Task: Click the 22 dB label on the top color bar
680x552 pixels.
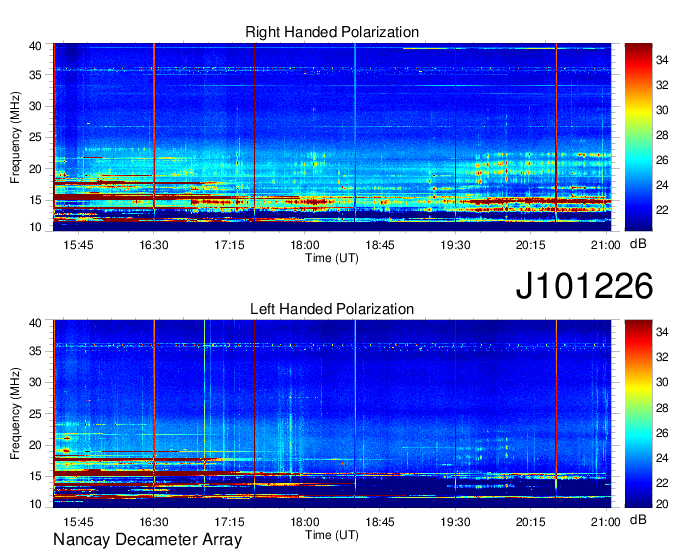Action: [x=662, y=211]
